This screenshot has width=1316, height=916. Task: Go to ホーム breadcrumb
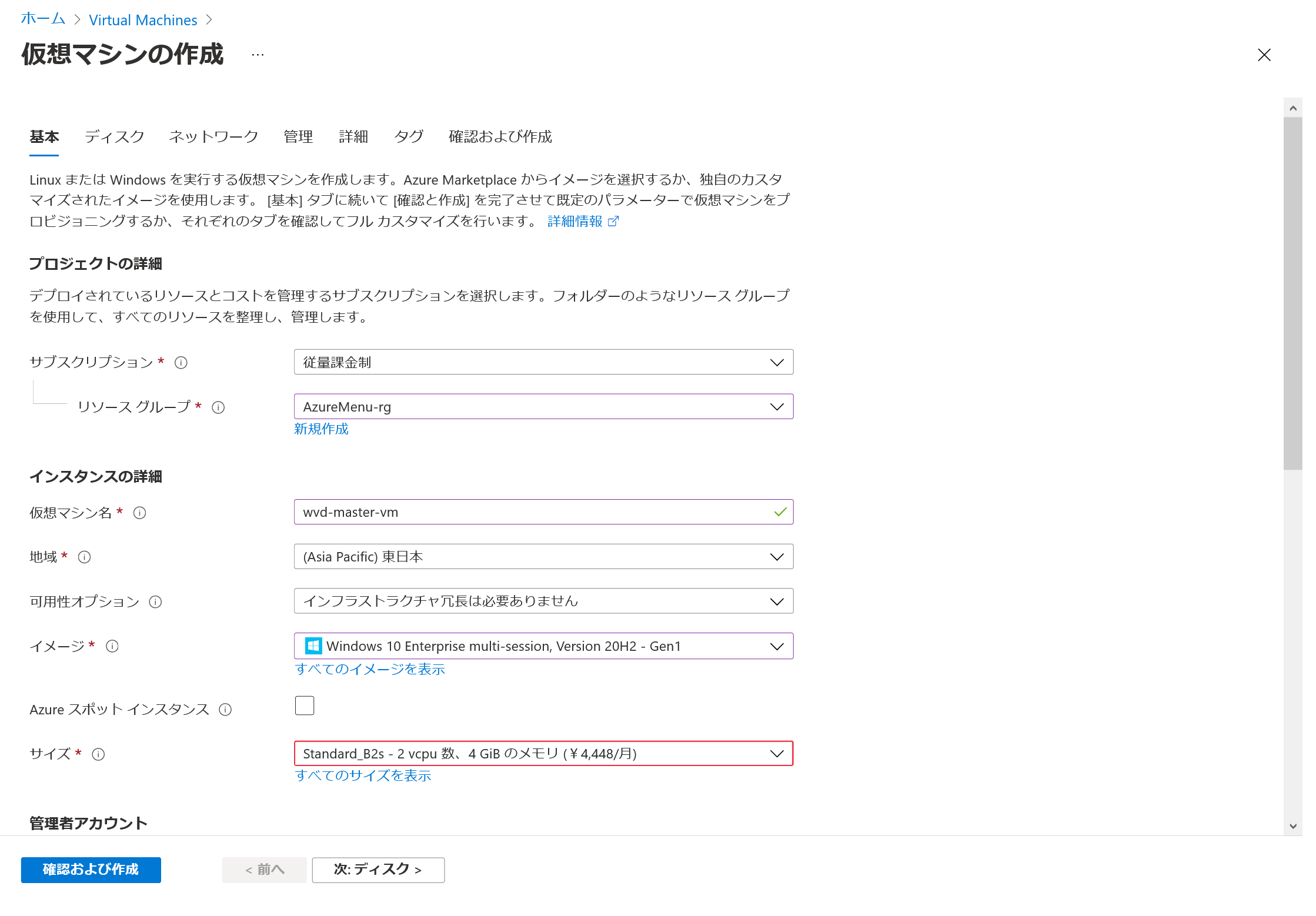coord(43,19)
